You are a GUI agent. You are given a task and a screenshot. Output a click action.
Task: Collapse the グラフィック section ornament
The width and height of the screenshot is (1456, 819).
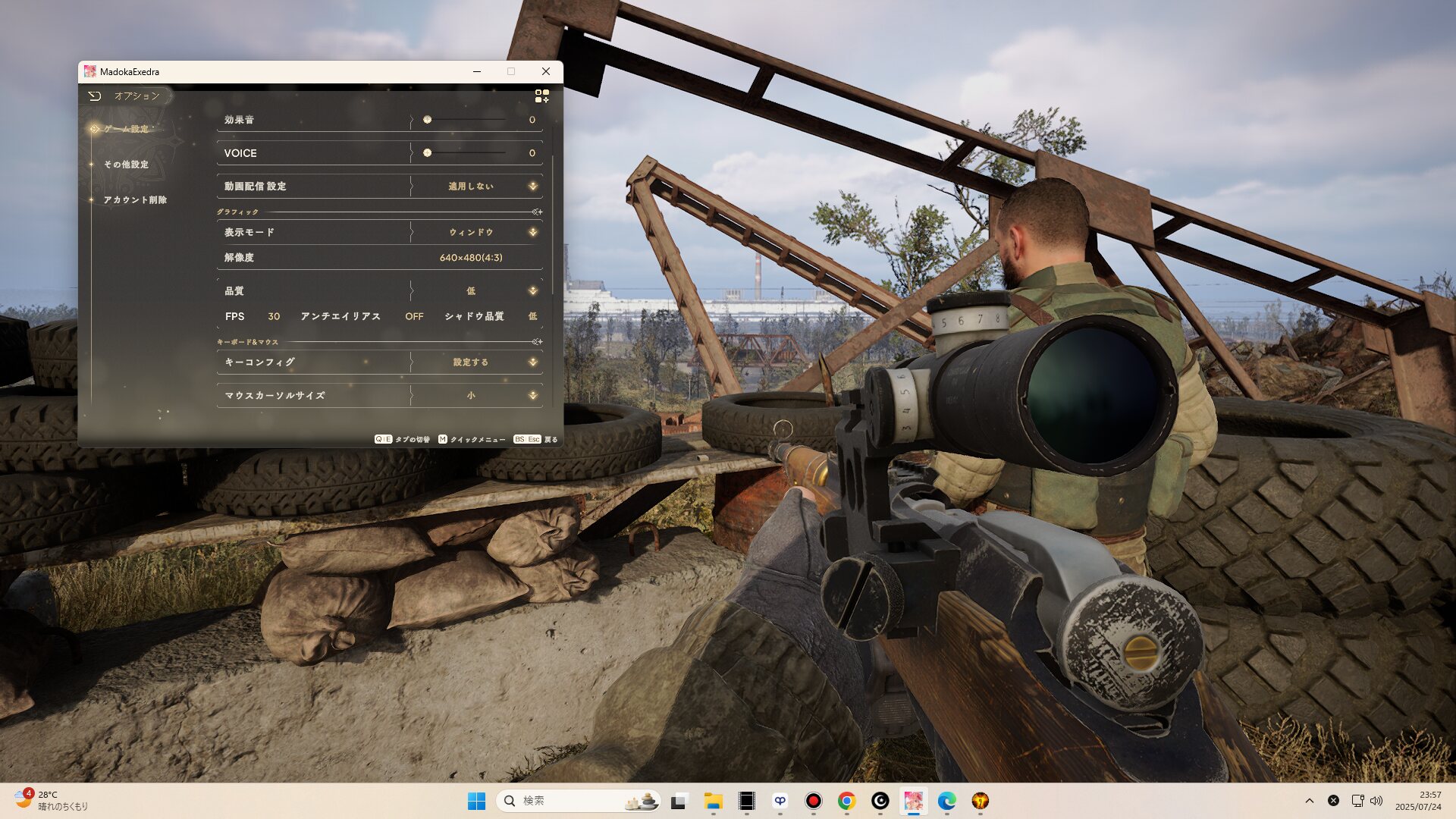click(x=537, y=212)
